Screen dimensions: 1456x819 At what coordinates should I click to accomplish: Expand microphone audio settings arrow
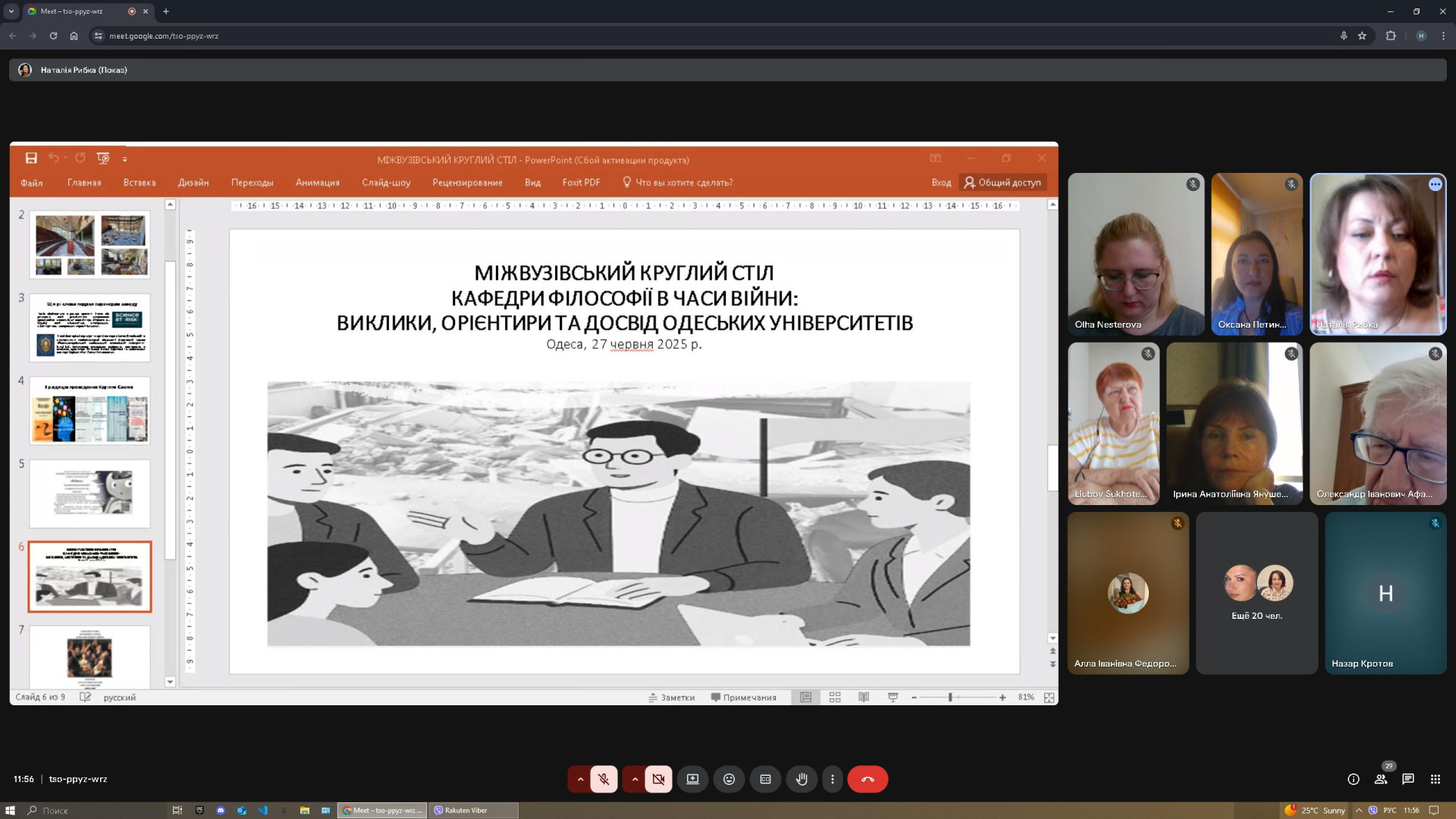pyautogui.click(x=580, y=779)
